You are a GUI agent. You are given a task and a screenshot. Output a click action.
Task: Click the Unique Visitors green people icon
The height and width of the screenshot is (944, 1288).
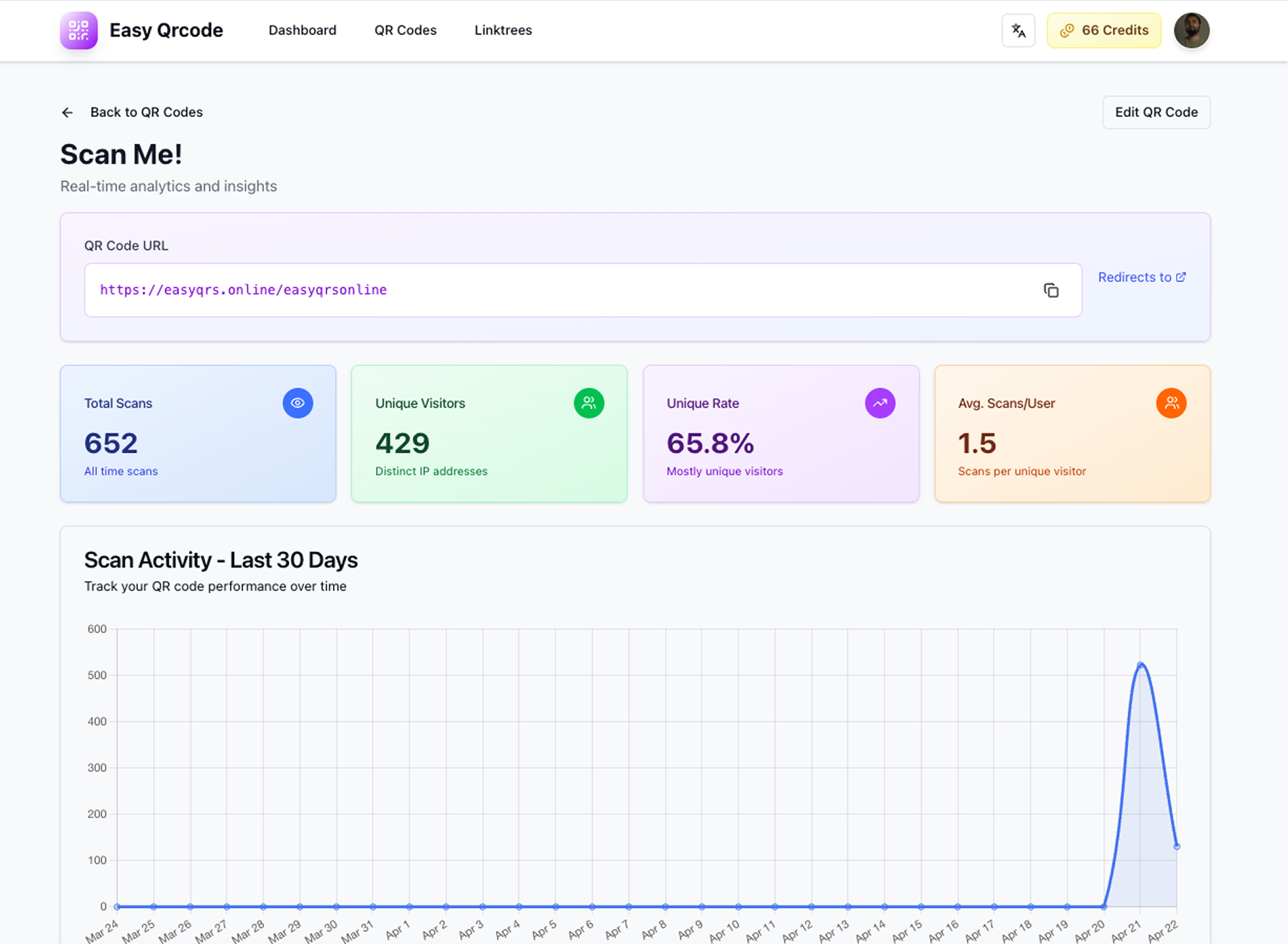tap(589, 403)
